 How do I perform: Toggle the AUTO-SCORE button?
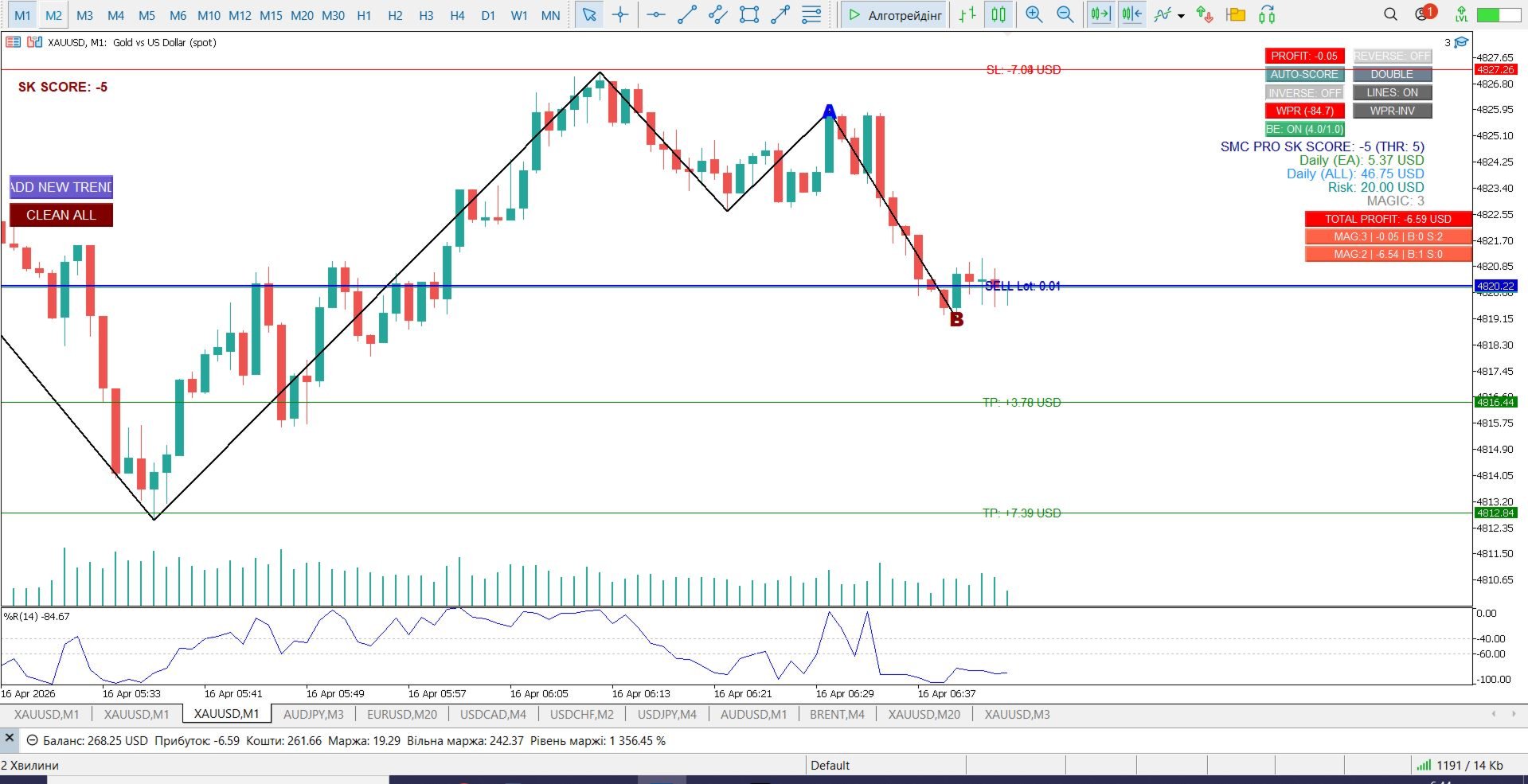pos(1304,74)
